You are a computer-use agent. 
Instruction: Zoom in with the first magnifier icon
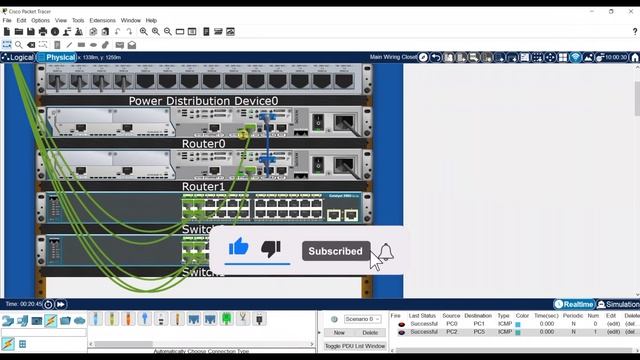click(144, 31)
